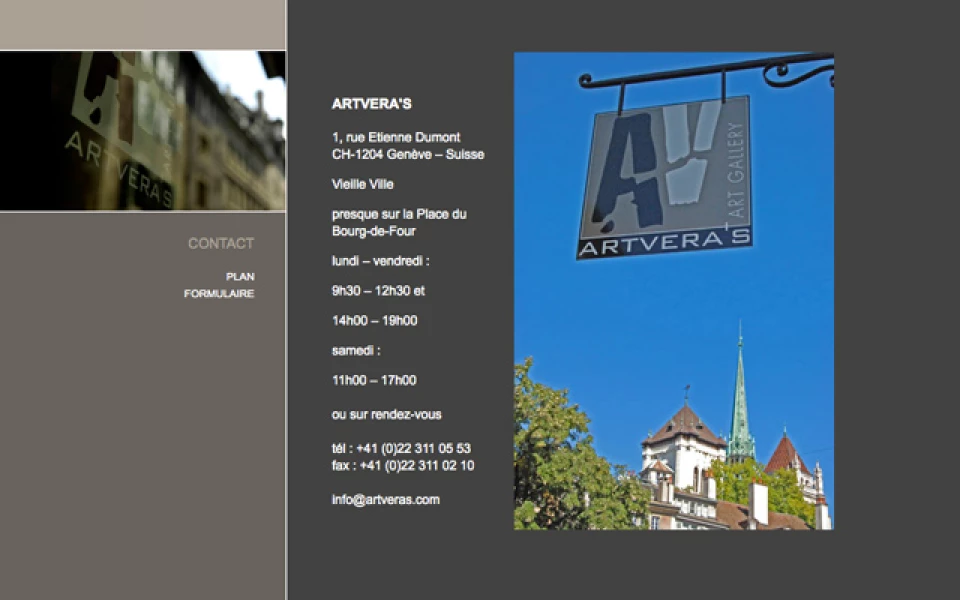Screen dimensions: 960x600
Task: Click the telephone number +41 (0)22 311 05 53
Action: (x=413, y=449)
